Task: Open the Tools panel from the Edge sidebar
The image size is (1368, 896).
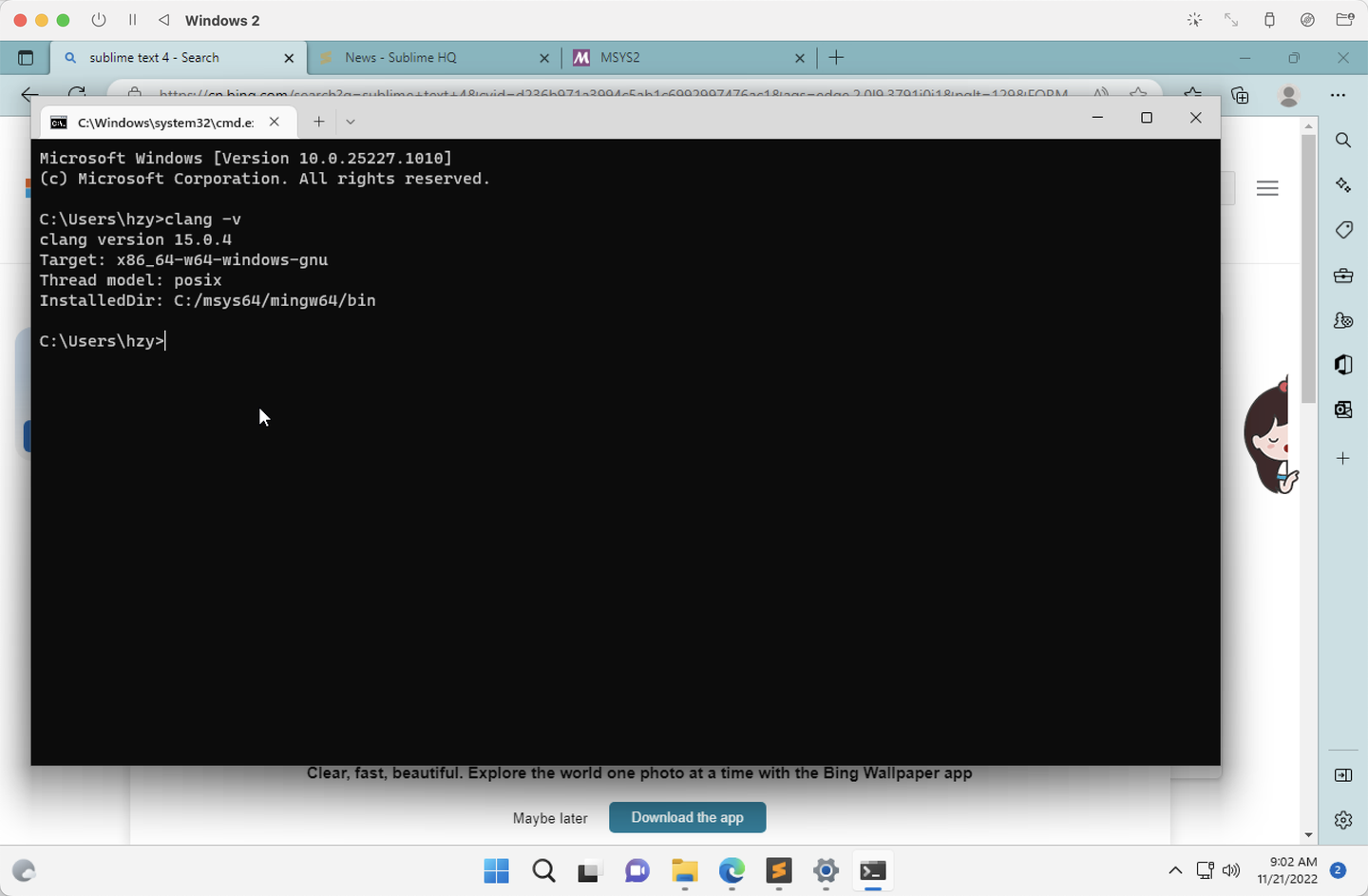Action: [x=1342, y=276]
